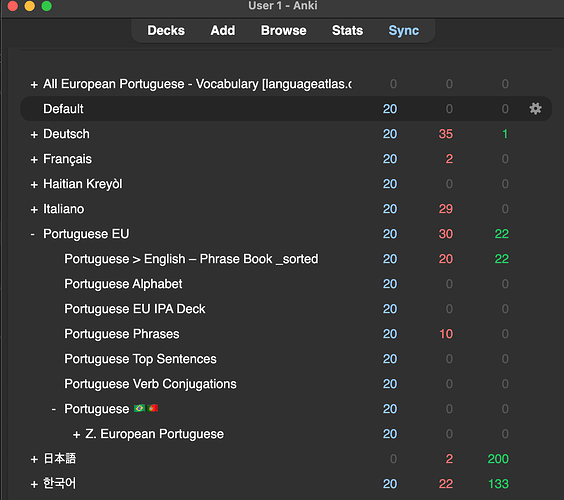Expand the 日本語 deck
The image size is (564, 500).
34,459
